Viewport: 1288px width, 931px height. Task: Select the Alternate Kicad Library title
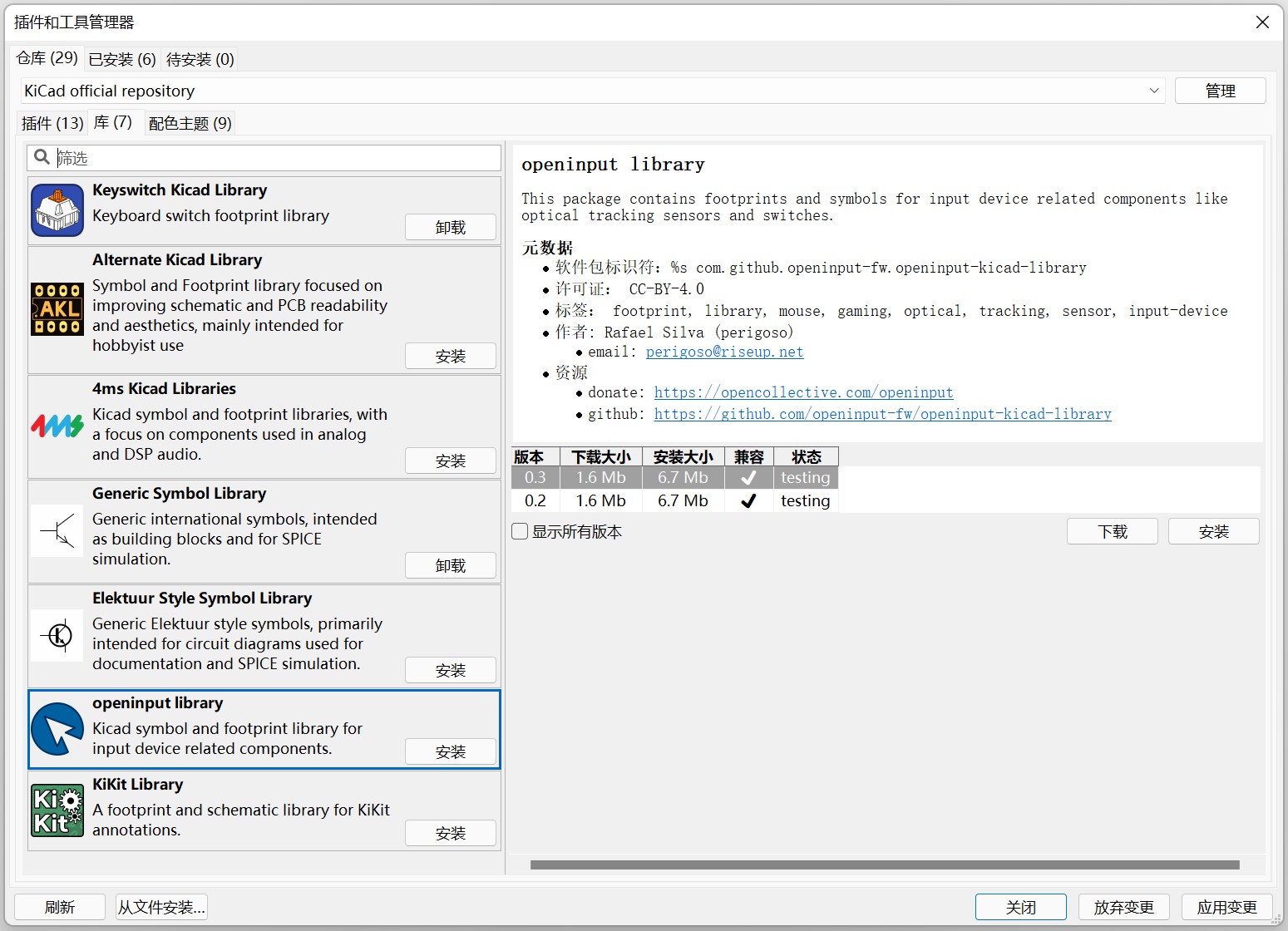pyautogui.click(x=177, y=259)
